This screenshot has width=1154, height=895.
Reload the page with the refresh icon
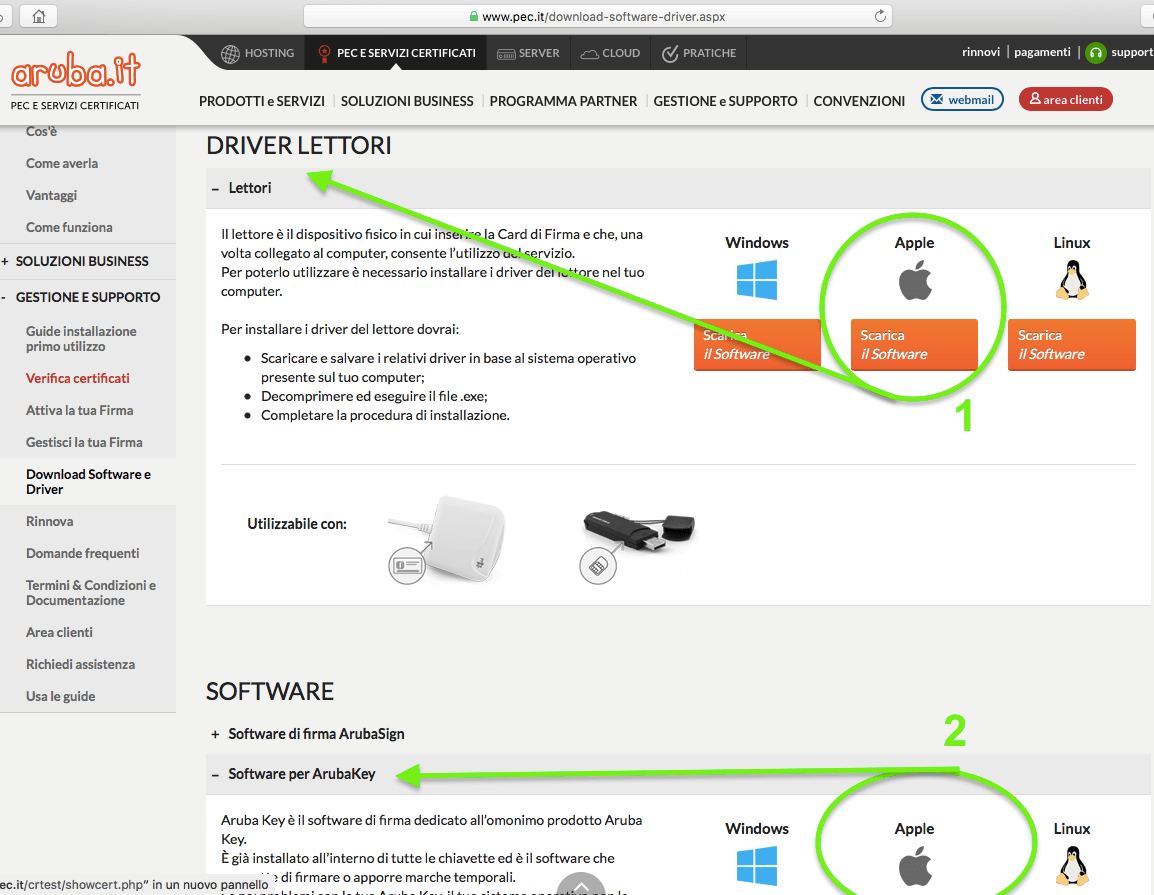pos(879,16)
